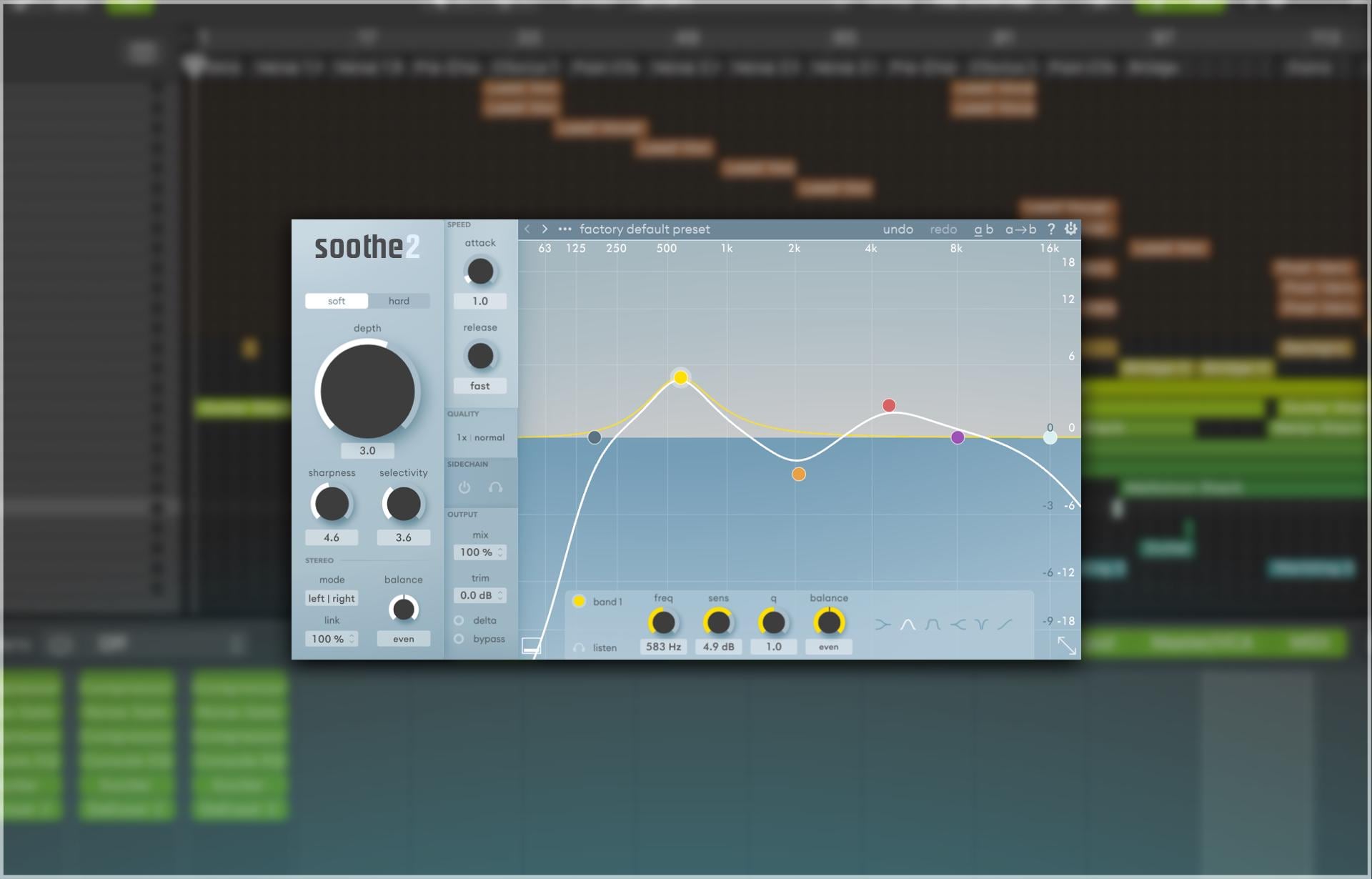
Task: Click the selectivity knob
Action: click(403, 504)
